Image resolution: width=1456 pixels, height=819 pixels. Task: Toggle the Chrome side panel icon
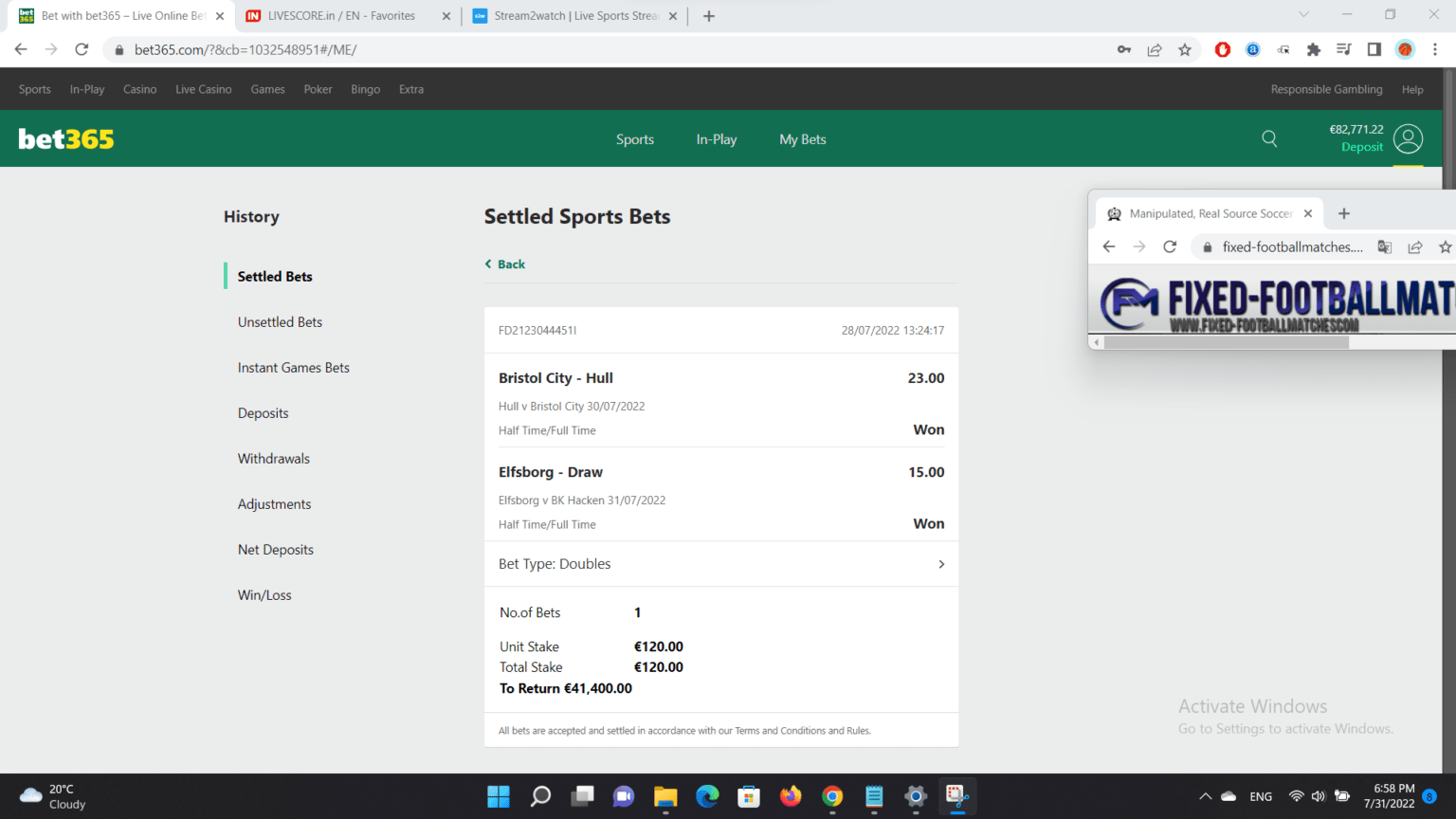click(x=1374, y=49)
